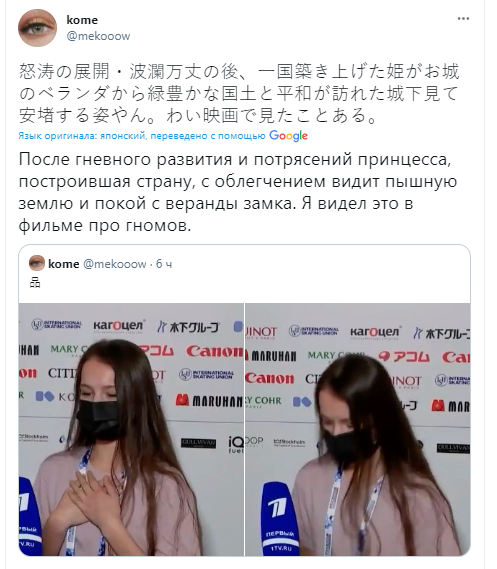Open quoted tweet handle @mekooow
The height and width of the screenshot is (569, 497).
click(x=115, y=264)
